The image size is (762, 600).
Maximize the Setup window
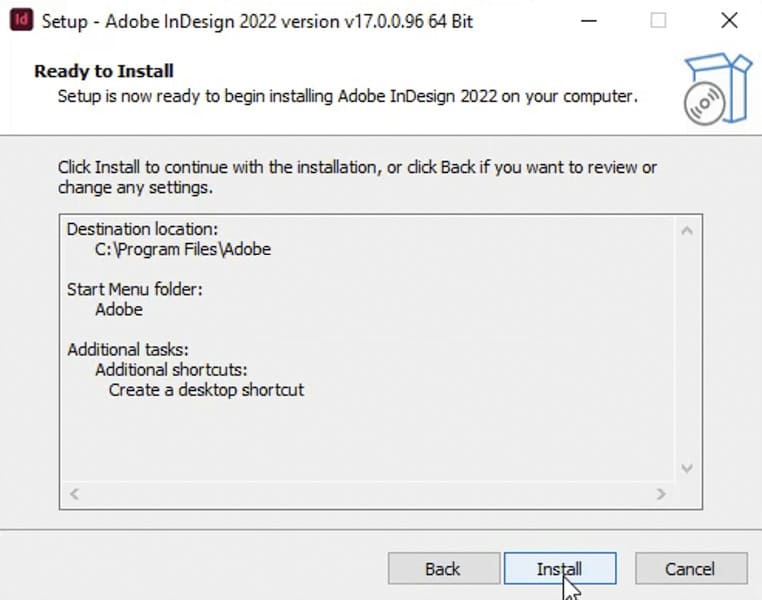click(x=658, y=20)
